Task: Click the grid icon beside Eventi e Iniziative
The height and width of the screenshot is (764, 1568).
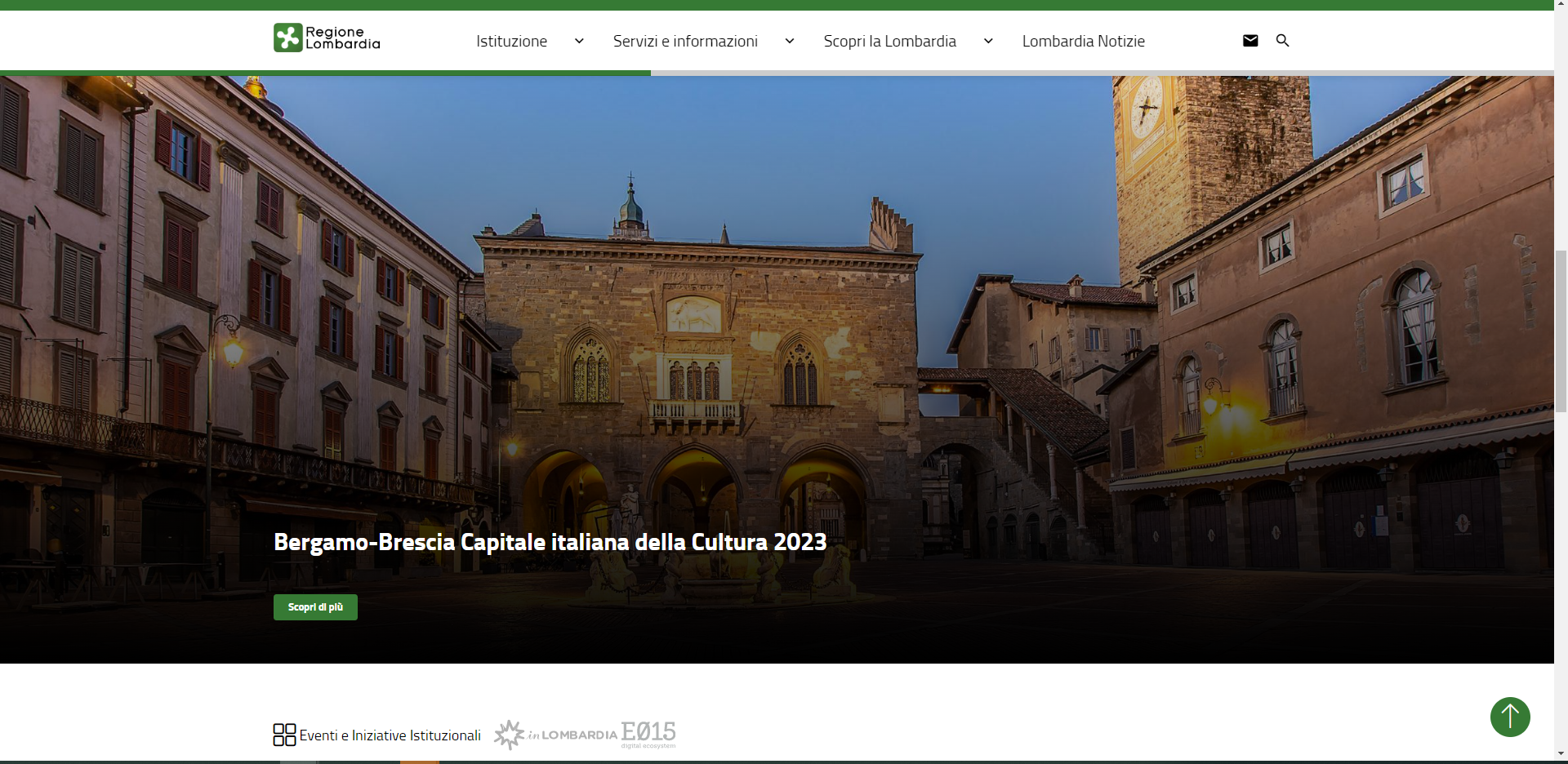Action: point(284,735)
